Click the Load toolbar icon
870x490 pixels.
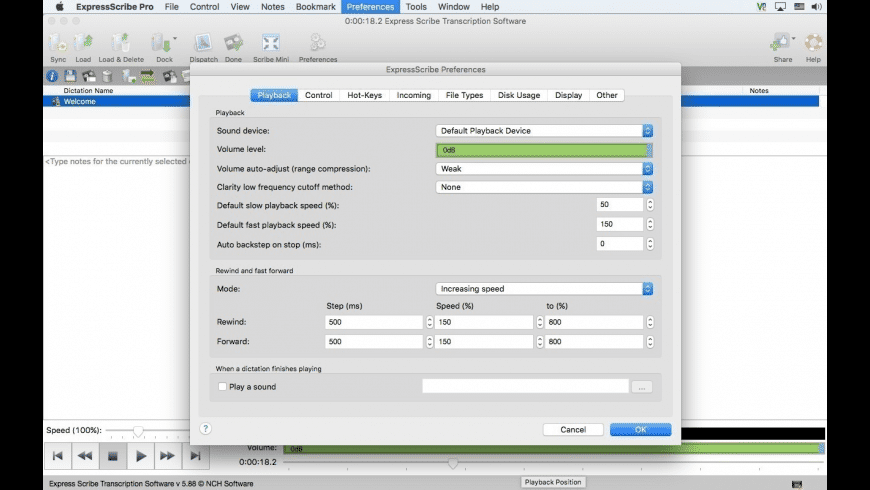click(x=83, y=43)
